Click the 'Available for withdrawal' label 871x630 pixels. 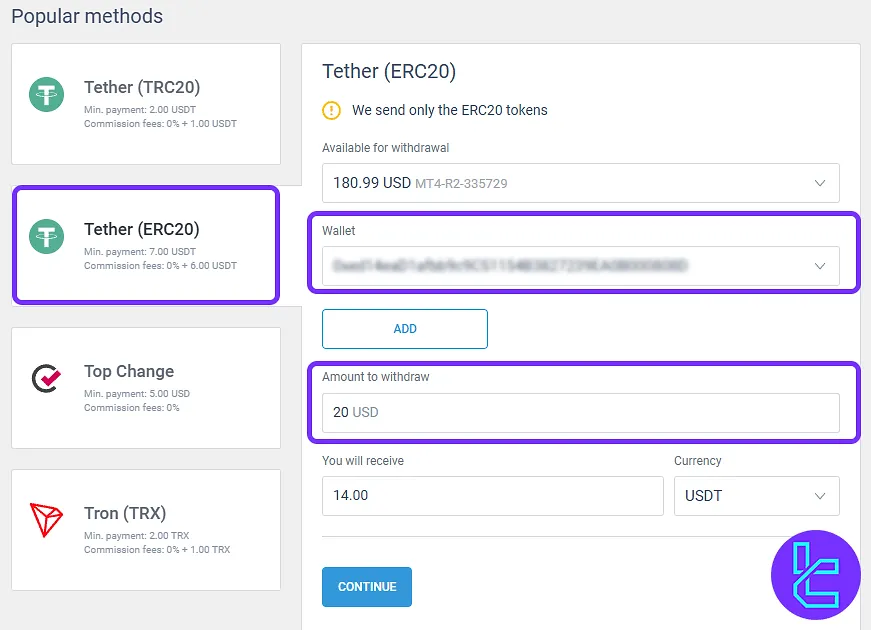[386, 148]
